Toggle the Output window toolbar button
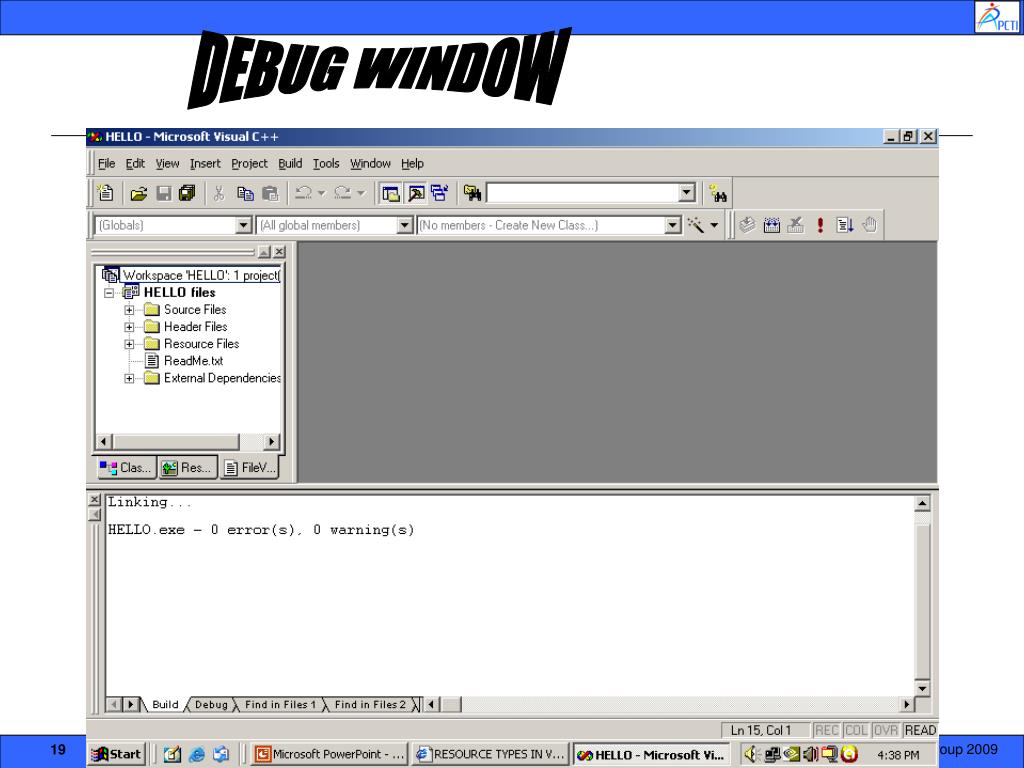Screen dimensions: 1024x768 pos(415,193)
